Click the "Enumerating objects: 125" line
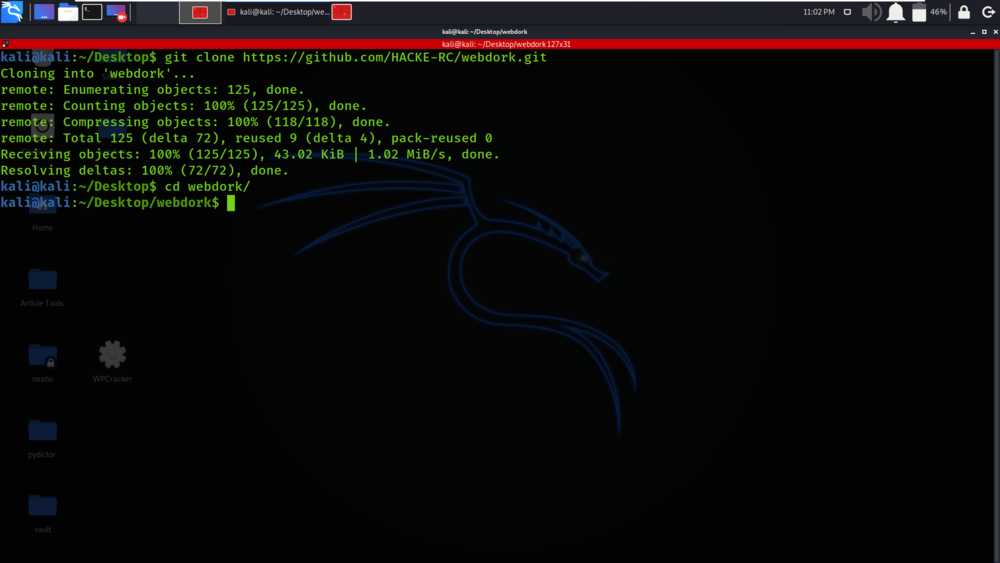Viewport: 1000px width, 563px height. pos(152,90)
